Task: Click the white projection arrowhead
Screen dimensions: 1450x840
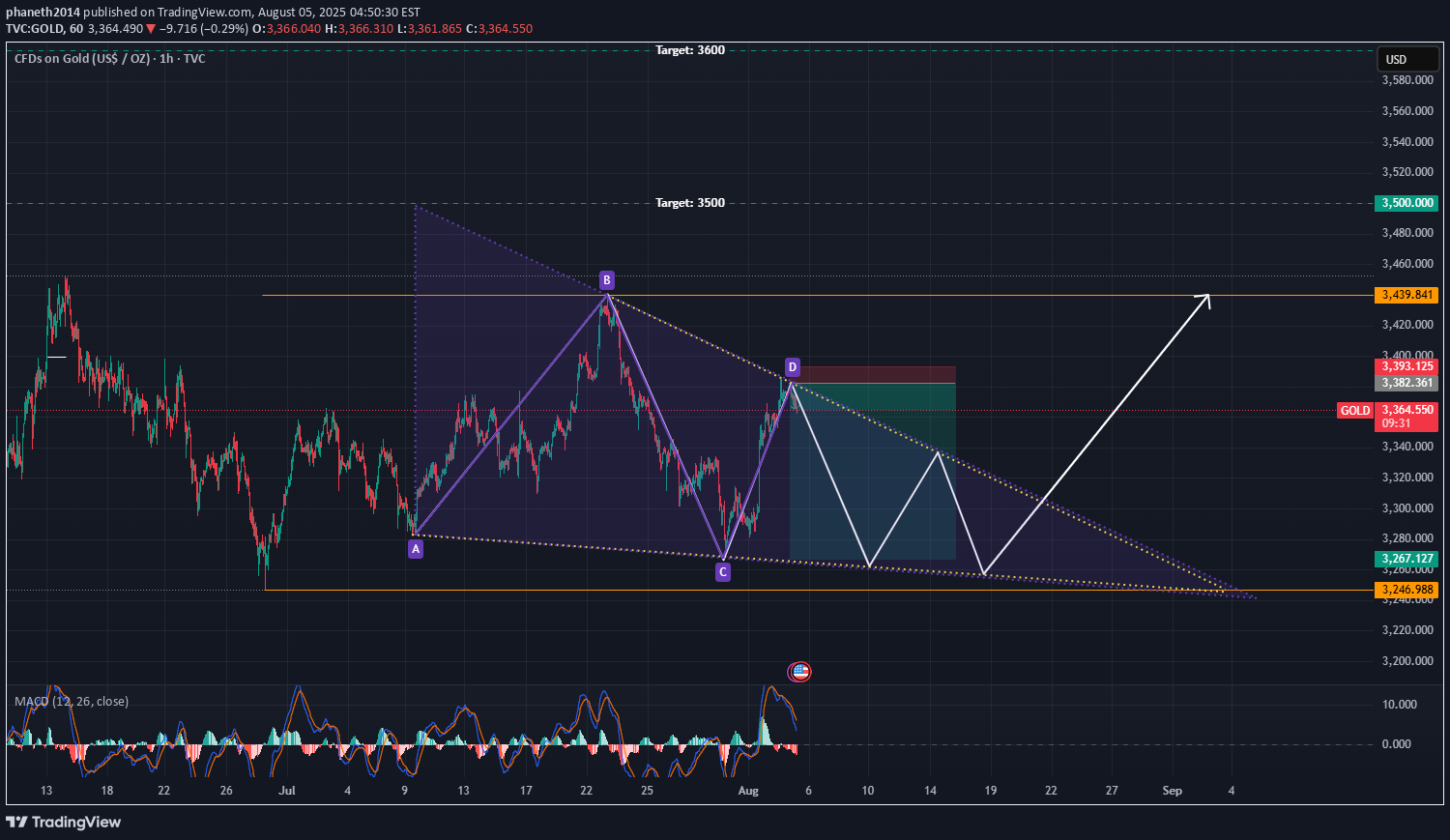Action: click(x=1204, y=299)
